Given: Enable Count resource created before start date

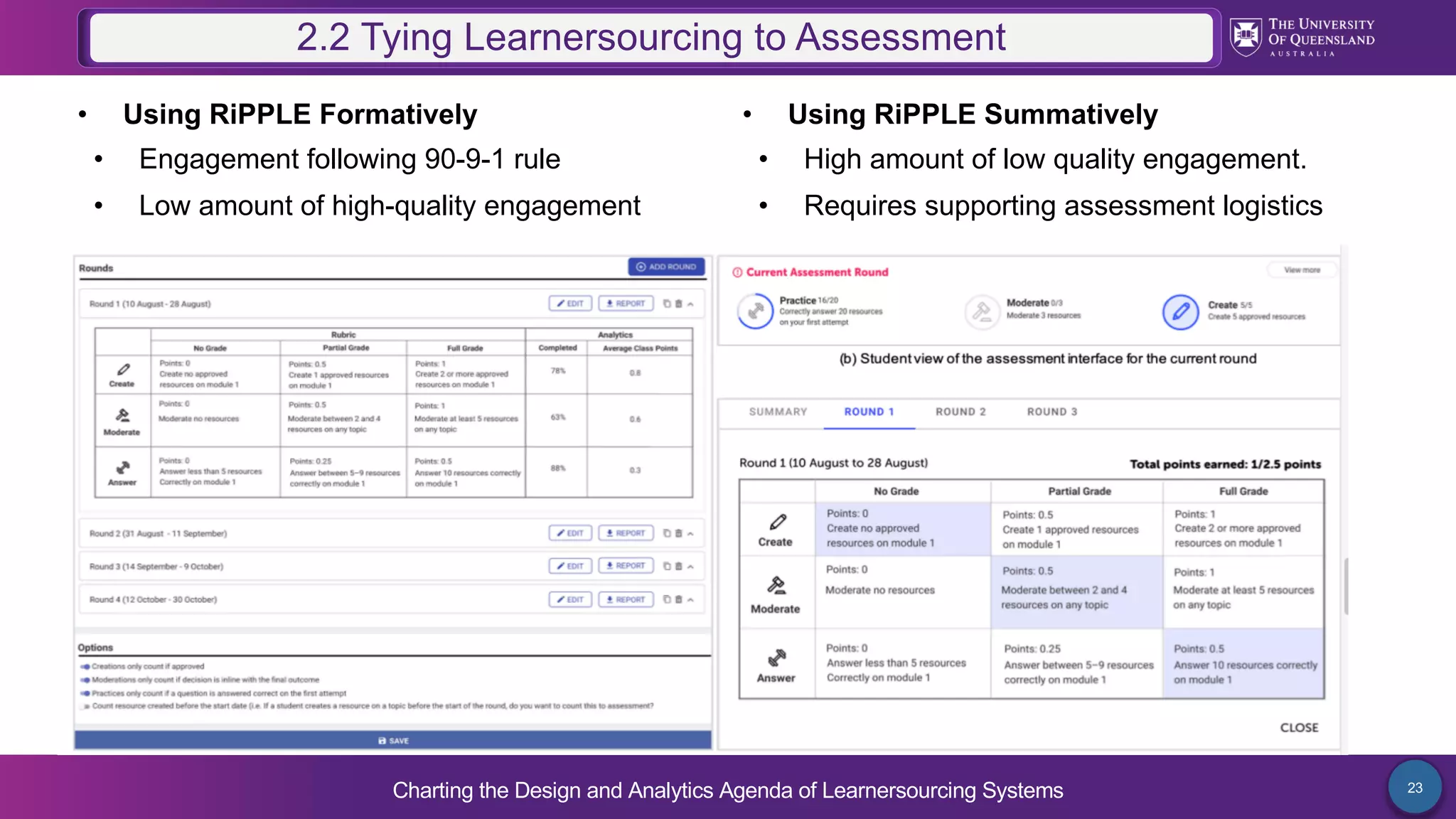Looking at the screenshot, I should tap(85, 707).
